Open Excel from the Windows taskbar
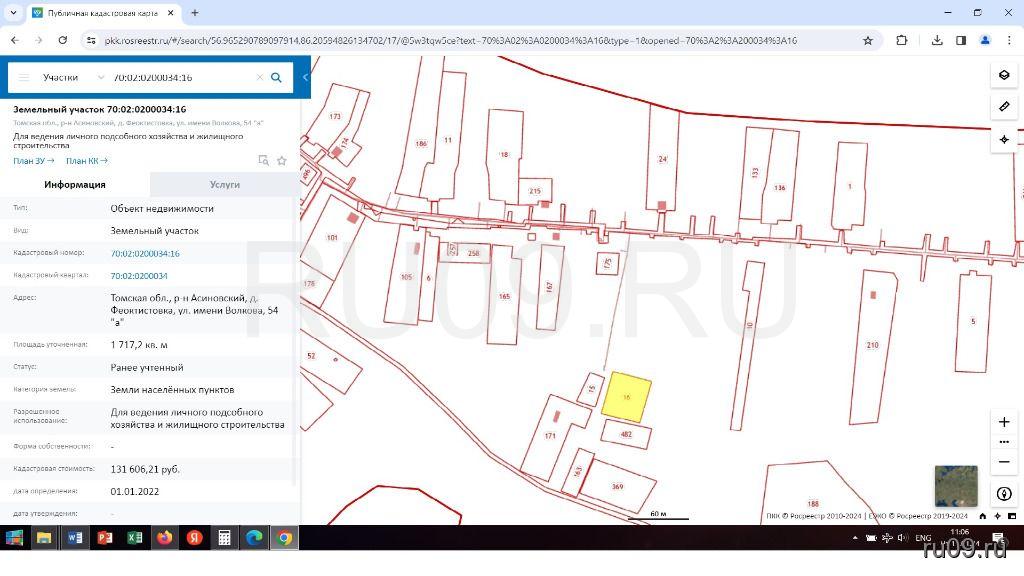Viewport: 1024px width, 576px height. [135, 538]
